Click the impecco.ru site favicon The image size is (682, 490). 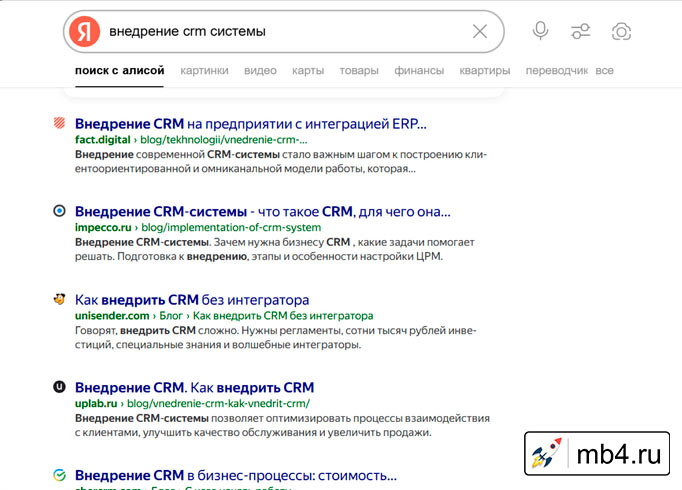60,211
